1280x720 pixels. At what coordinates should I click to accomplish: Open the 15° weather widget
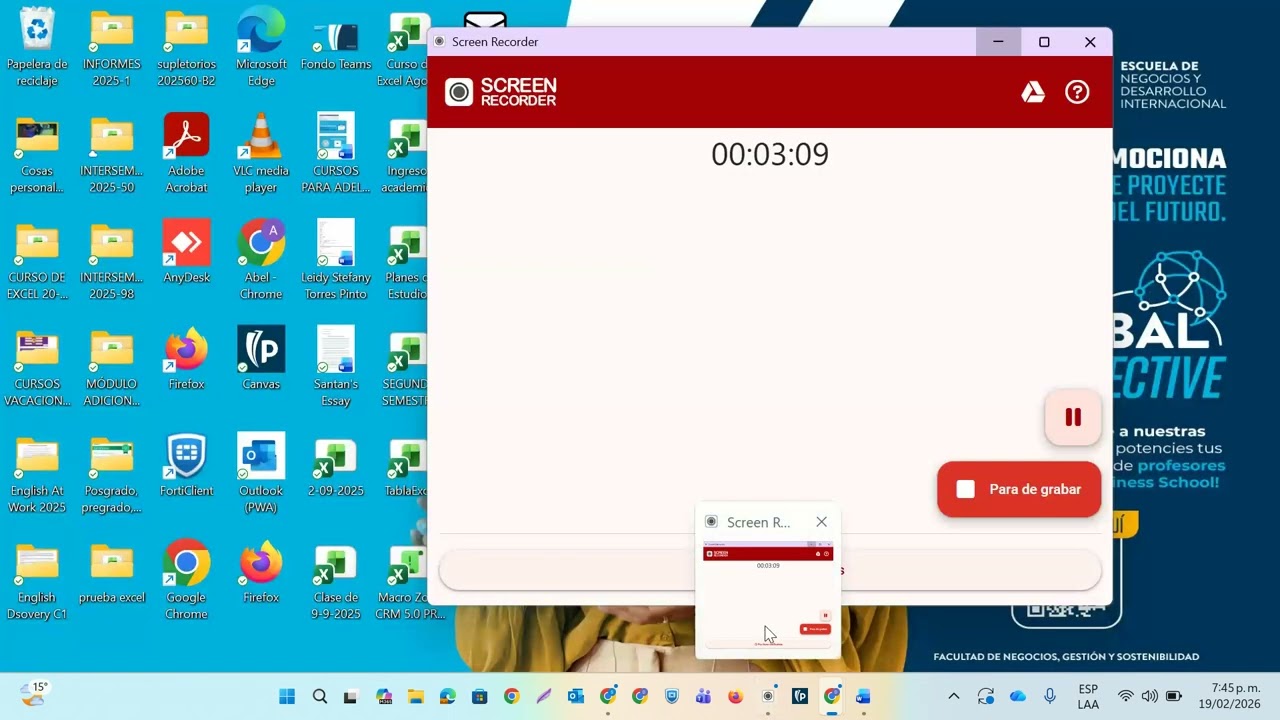[34, 693]
